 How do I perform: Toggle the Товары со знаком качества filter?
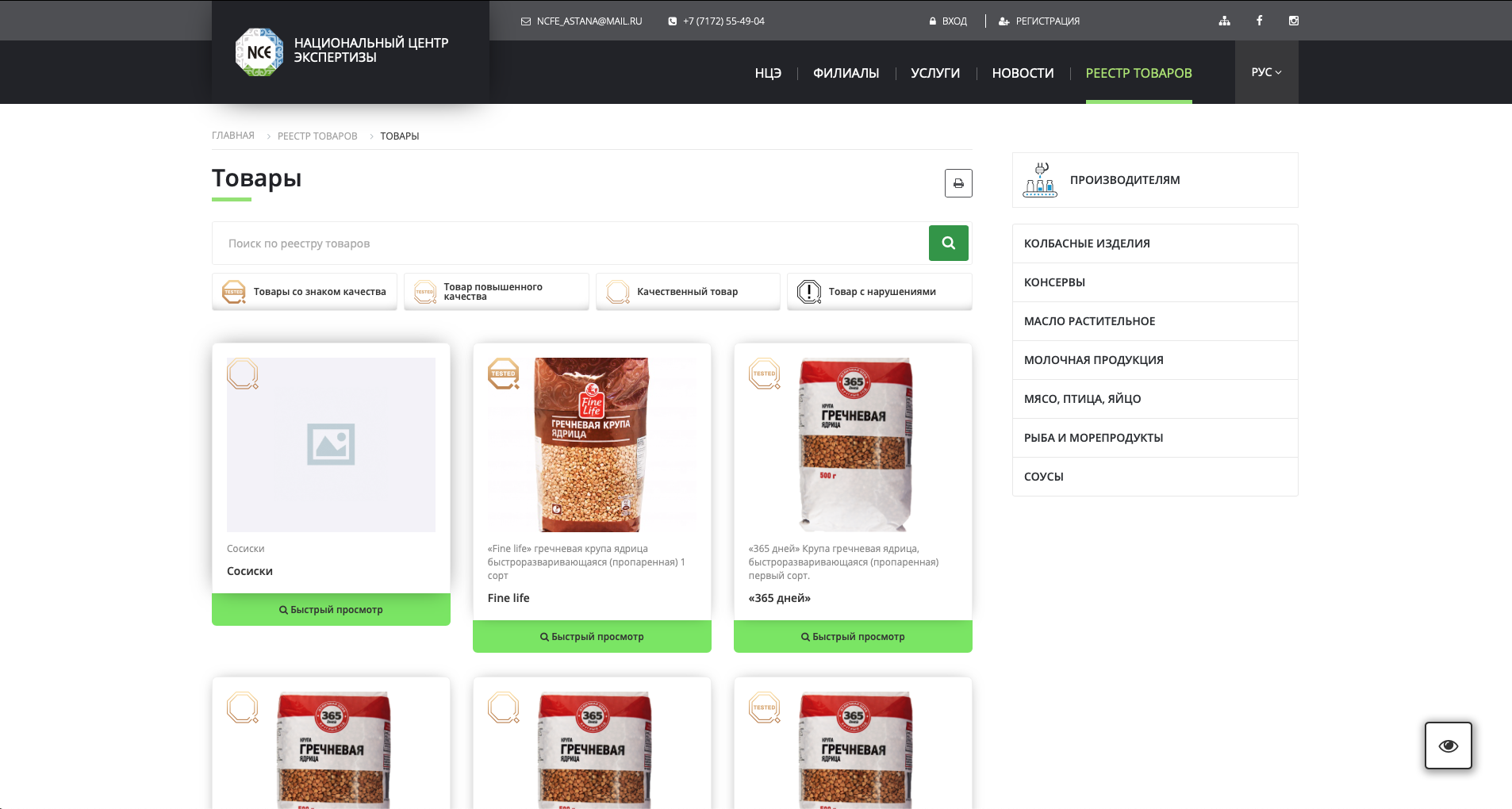(305, 292)
